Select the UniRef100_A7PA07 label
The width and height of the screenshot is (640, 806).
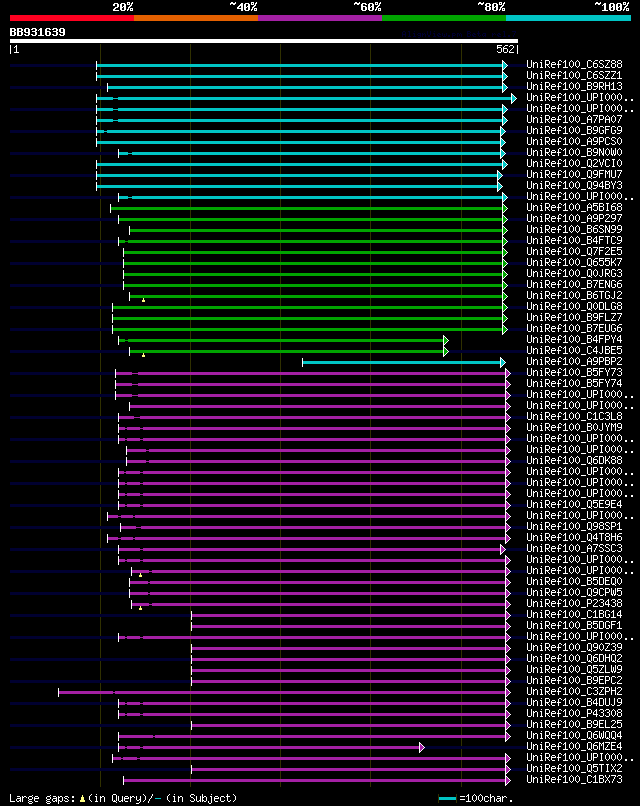point(574,119)
